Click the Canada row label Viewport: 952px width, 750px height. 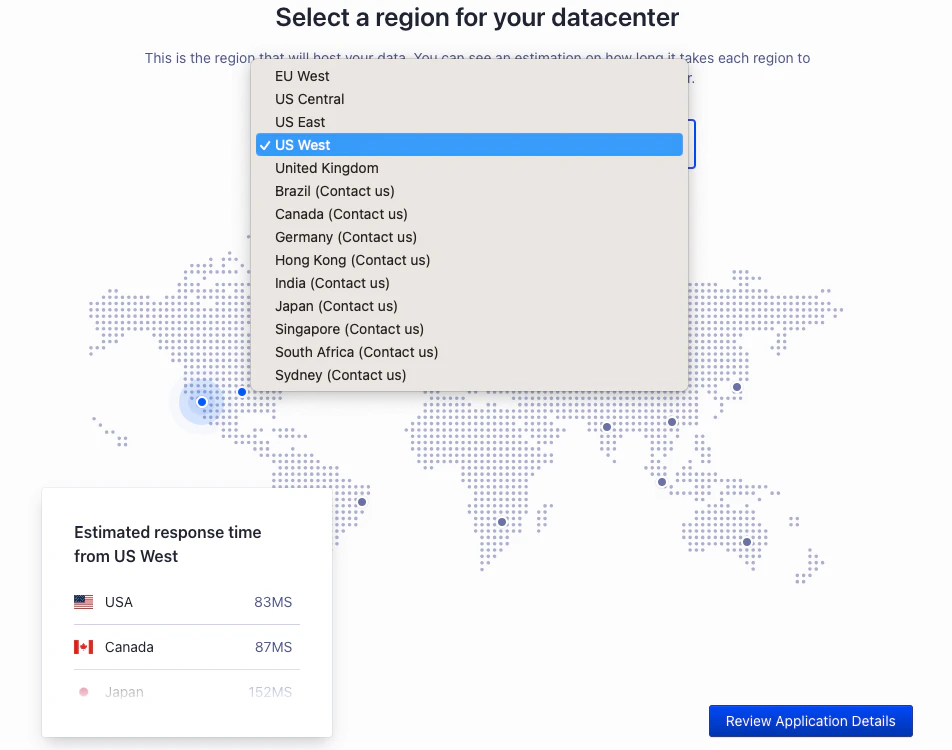129,647
